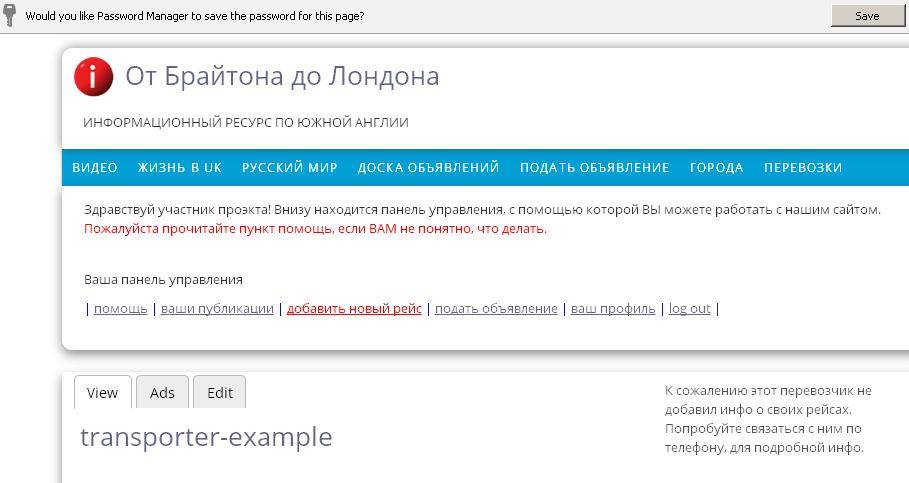
Task: Open the Edit tab
Action: 220,393
